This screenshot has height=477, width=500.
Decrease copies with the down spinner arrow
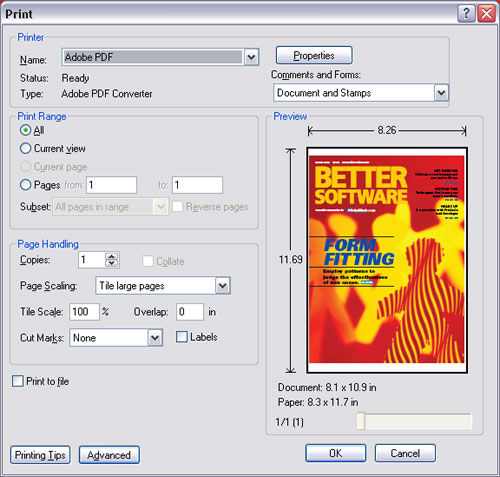[x=112, y=264]
